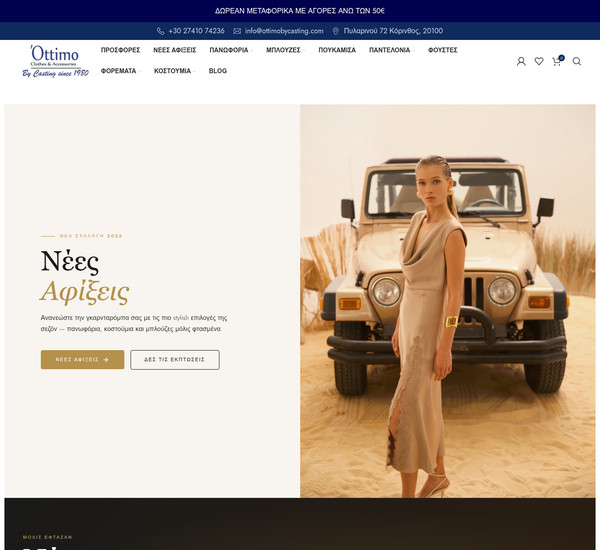This screenshot has width=600, height=550.
Task: Click the ΔΕΣ ΤΙΣ ΕΚΠΤΩΣΕΙΣ button
Action: coord(175,360)
